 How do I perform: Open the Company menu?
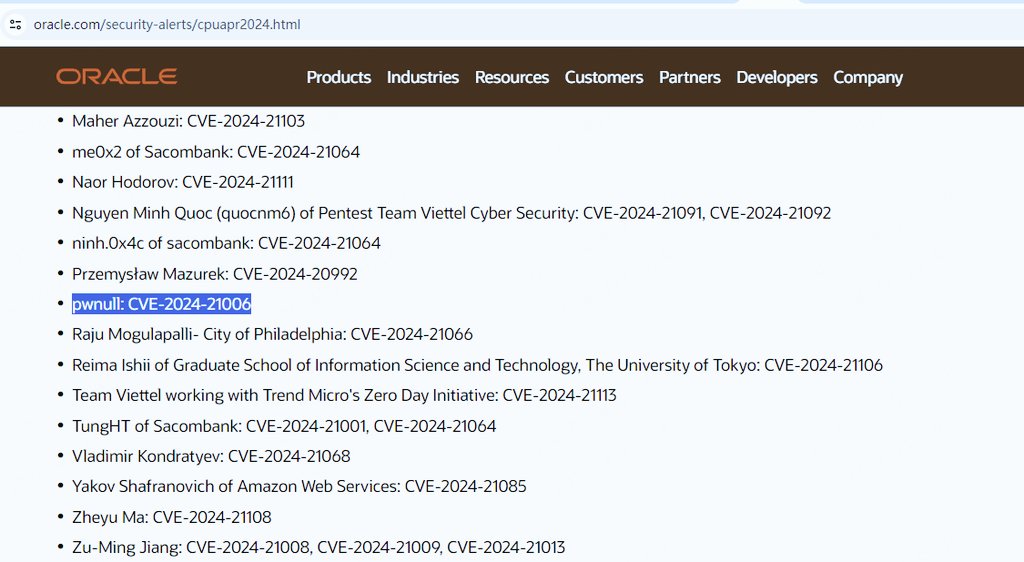tap(868, 77)
